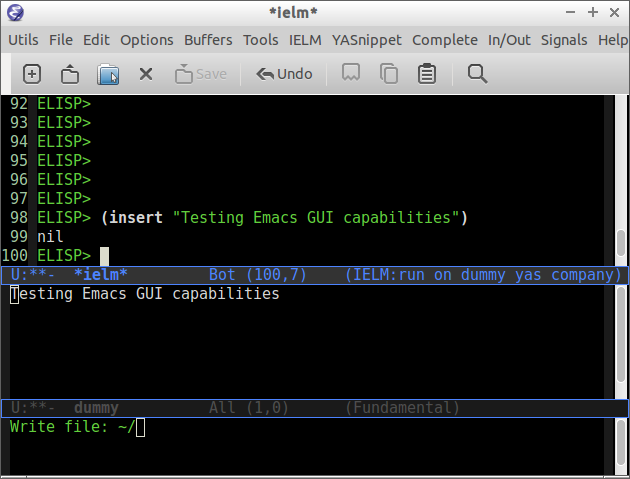Click the New File toolbar icon

pyautogui.click(x=32, y=74)
